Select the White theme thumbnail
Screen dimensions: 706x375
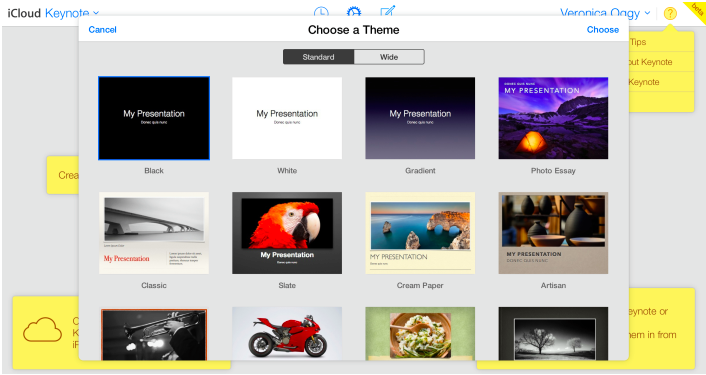pyautogui.click(x=287, y=118)
